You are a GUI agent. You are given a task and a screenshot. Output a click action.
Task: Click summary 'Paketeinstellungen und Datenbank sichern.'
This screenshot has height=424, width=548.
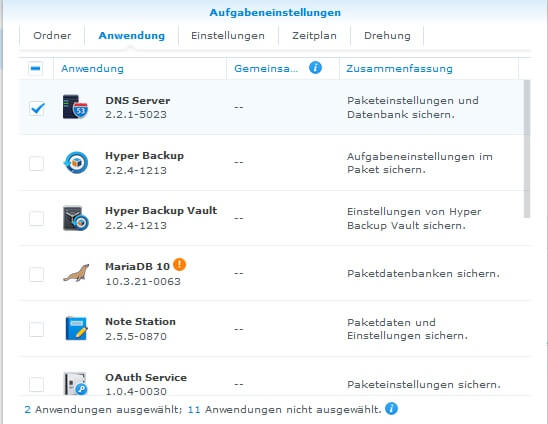413,108
